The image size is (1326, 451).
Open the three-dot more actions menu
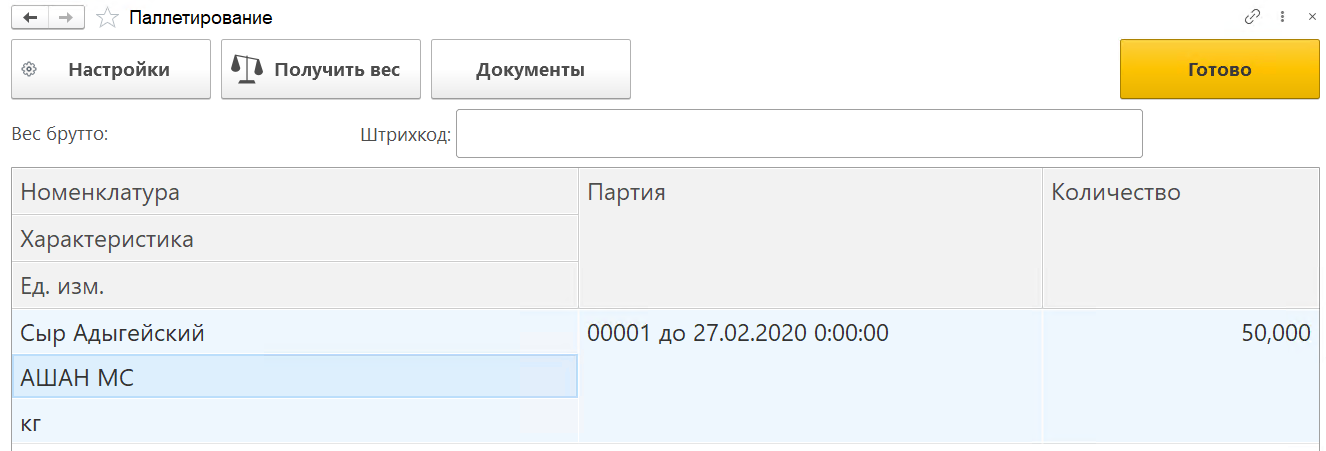(x=1282, y=17)
